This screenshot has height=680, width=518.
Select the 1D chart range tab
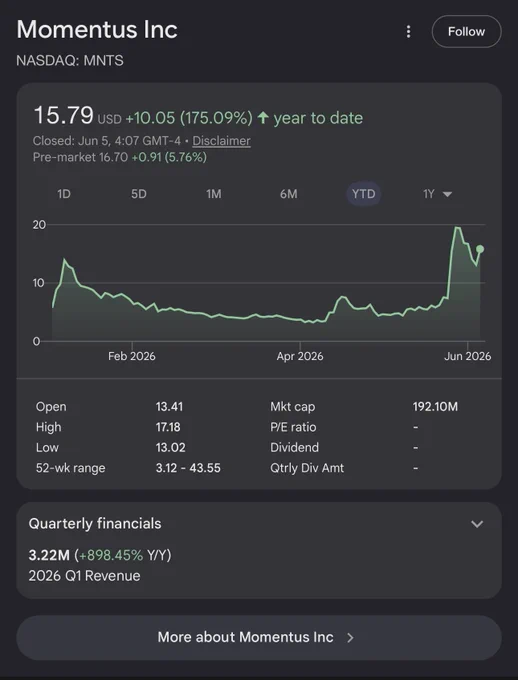tap(64, 194)
